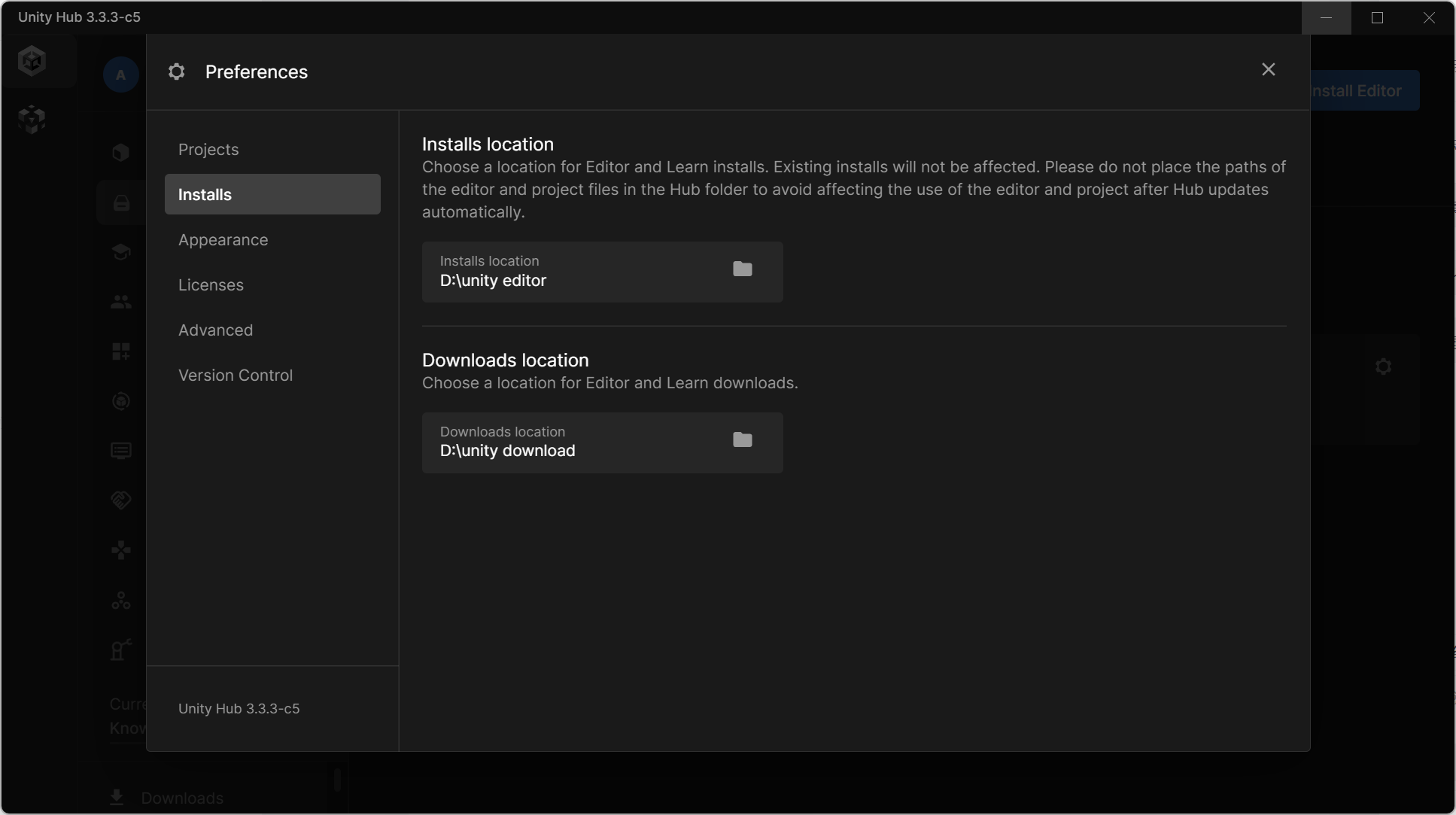The width and height of the screenshot is (1456, 815).
Task: Switch to the Appearance preferences tab
Action: pos(223,240)
